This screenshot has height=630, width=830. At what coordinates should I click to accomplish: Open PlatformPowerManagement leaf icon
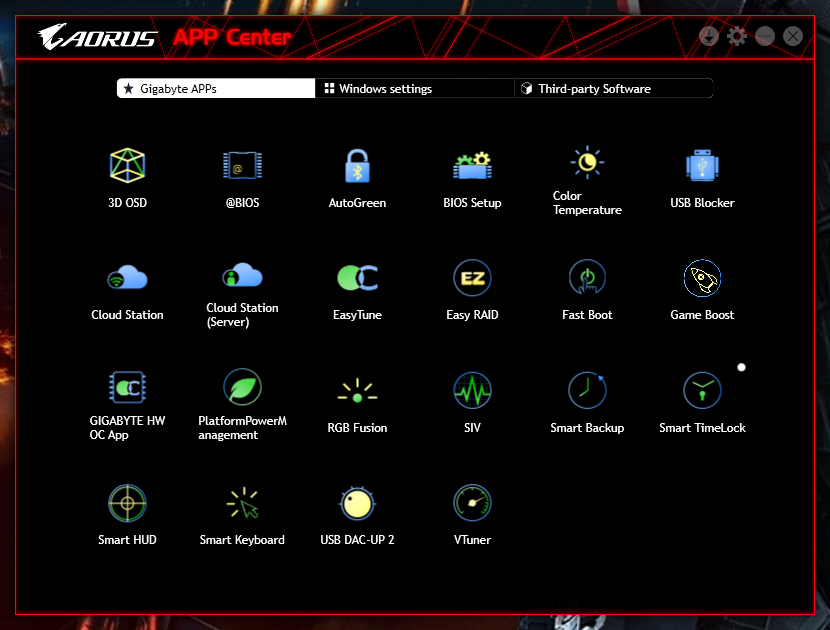242,387
